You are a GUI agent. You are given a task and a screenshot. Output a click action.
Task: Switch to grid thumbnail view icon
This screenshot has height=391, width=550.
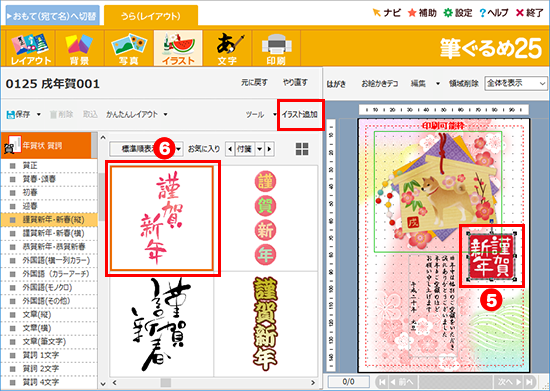coord(302,149)
